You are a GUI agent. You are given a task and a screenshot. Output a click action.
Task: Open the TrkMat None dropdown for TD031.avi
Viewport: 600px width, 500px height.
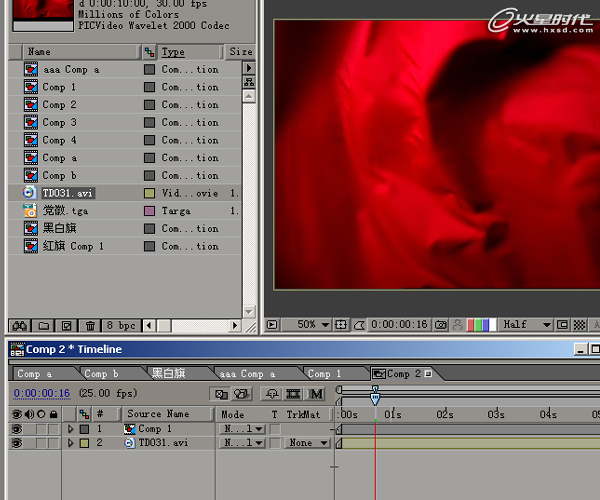click(x=307, y=443)
